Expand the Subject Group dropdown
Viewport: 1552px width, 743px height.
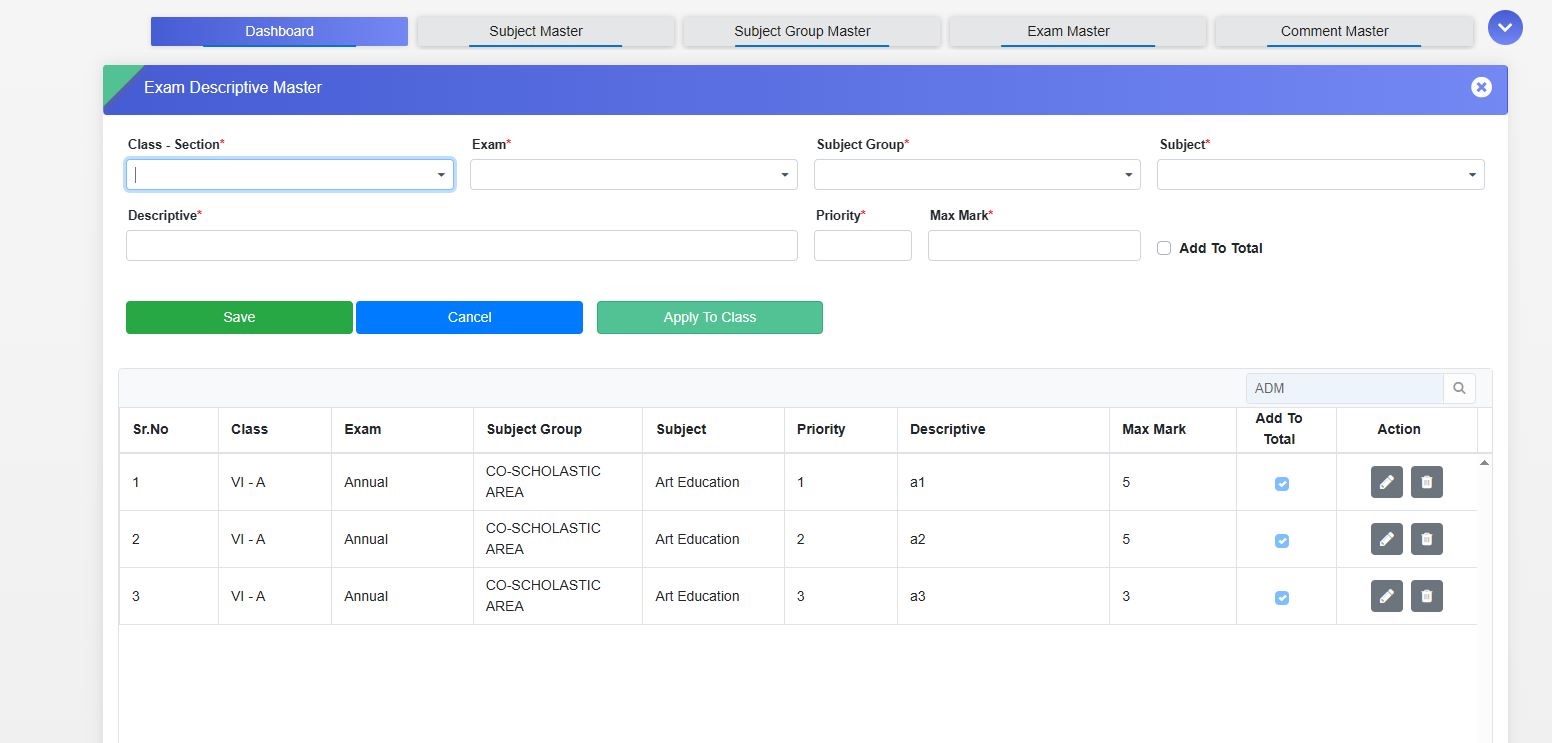pyautogui.click(x=977, y=175)
